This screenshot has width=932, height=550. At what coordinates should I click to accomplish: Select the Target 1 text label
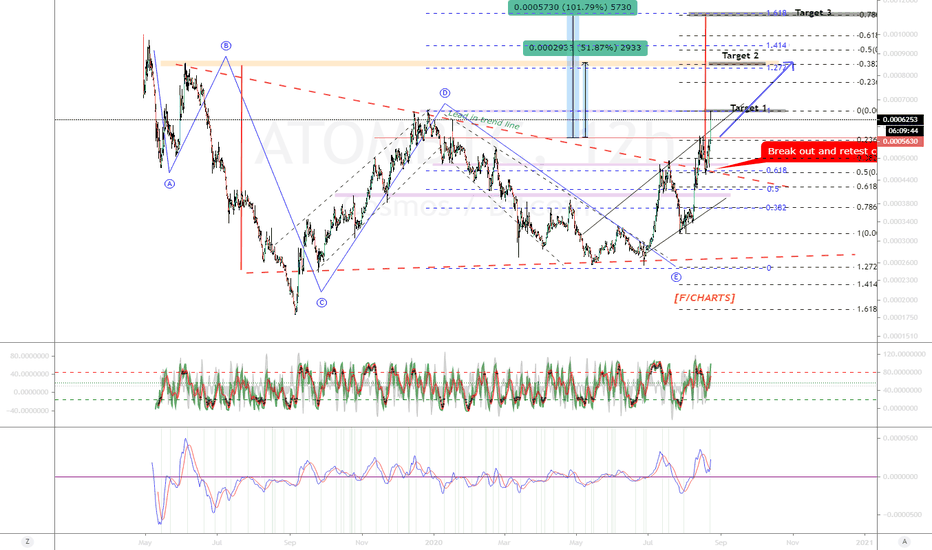coord(748,108)
